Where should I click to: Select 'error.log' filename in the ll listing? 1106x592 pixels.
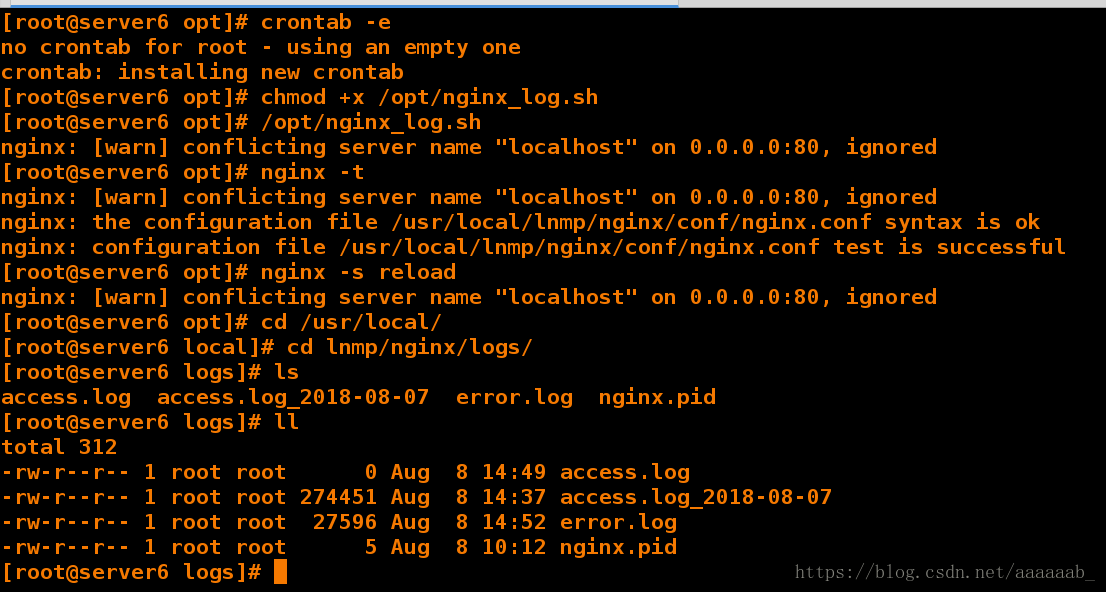(x=619, y=522)
